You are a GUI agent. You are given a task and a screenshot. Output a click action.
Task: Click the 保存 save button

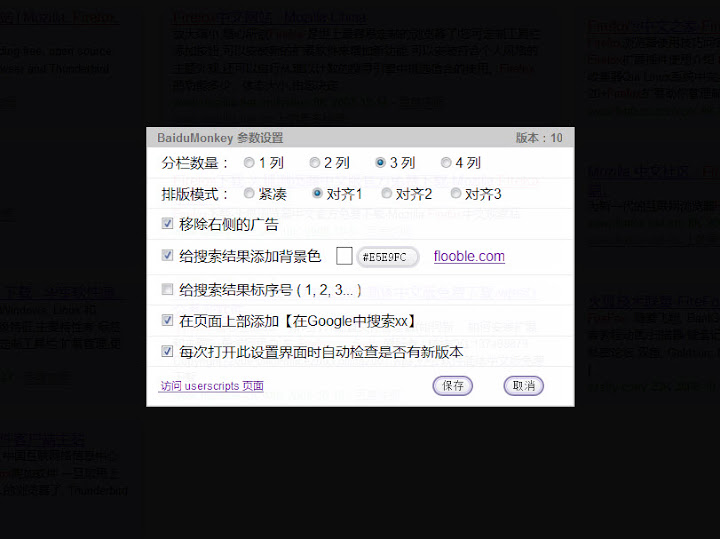coord(453,386)
